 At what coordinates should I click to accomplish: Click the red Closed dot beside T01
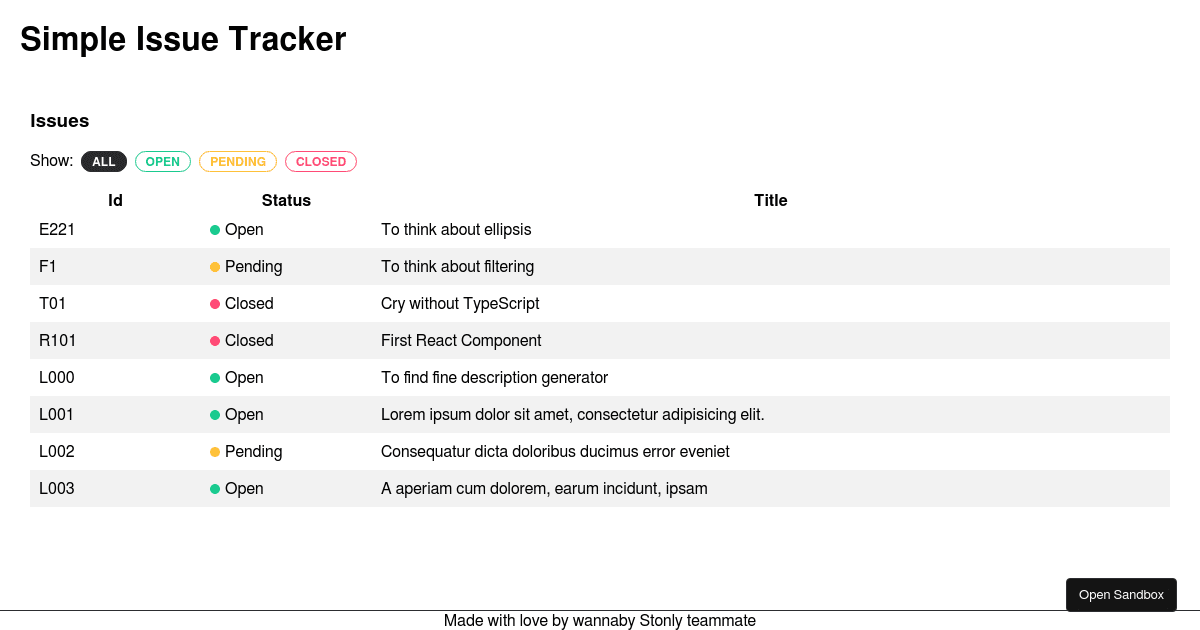[214, 303]
